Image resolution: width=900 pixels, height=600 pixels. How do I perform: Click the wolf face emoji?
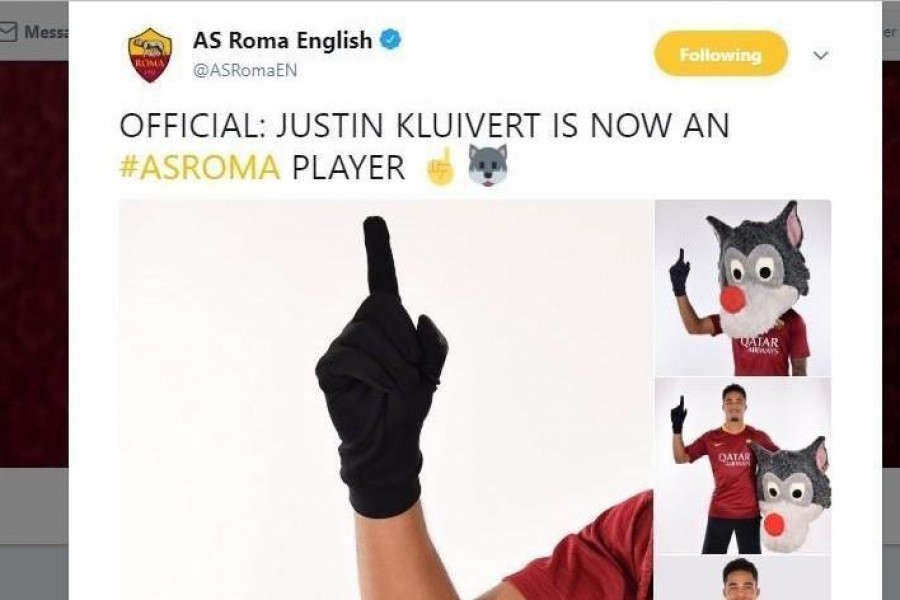pos(487,165)
